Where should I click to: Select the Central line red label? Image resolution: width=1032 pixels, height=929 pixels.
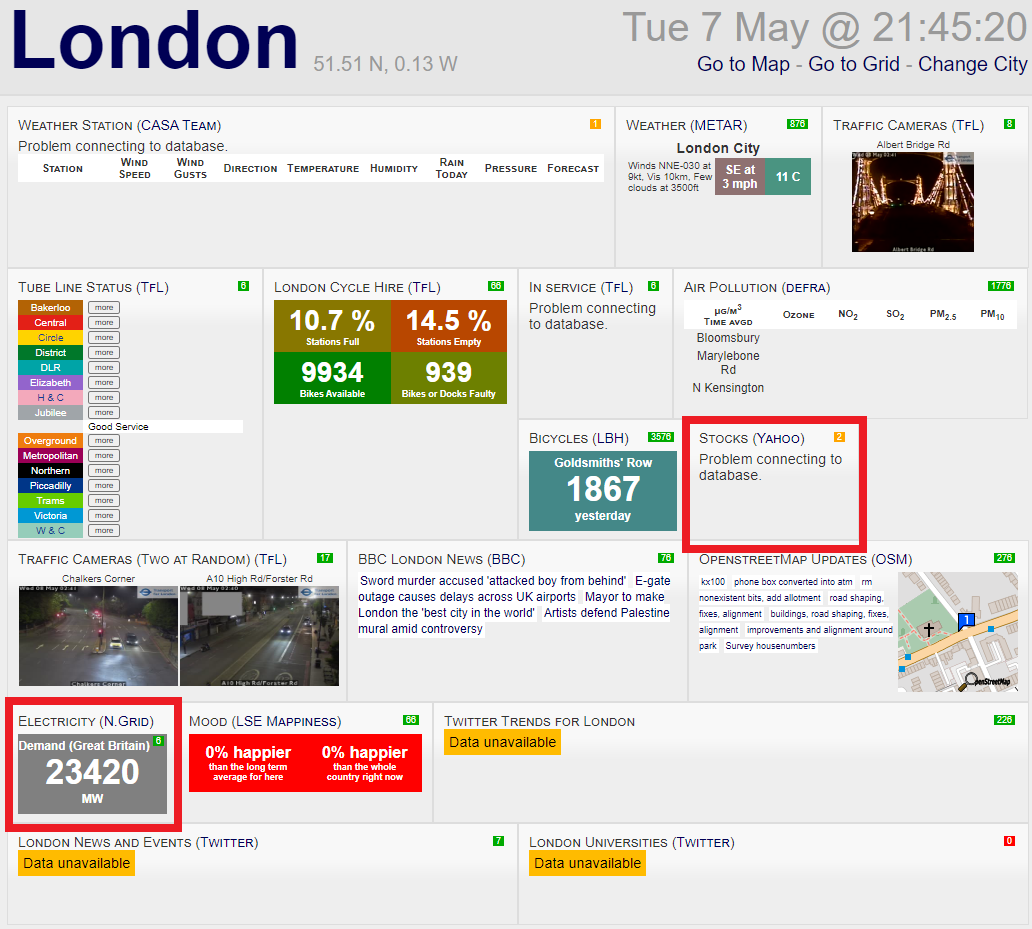(51, 322)
